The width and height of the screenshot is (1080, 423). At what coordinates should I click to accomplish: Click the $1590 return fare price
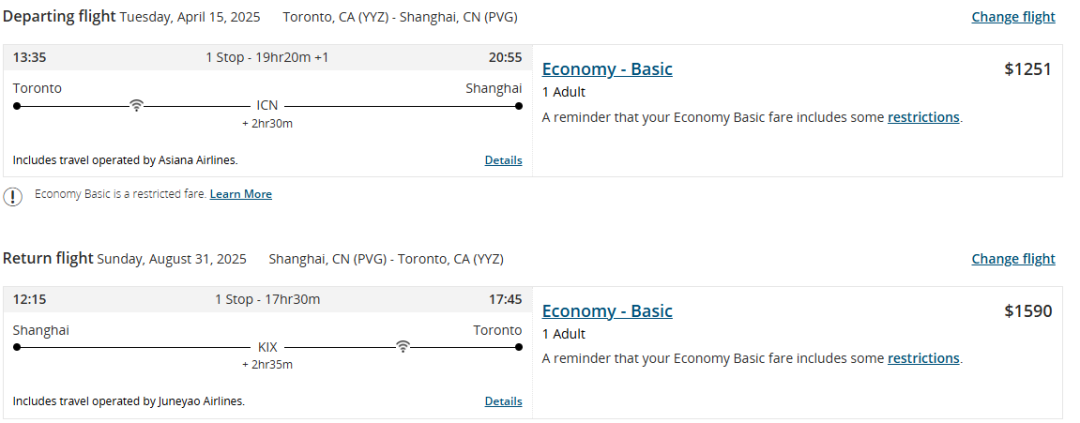click(1028, 311)
